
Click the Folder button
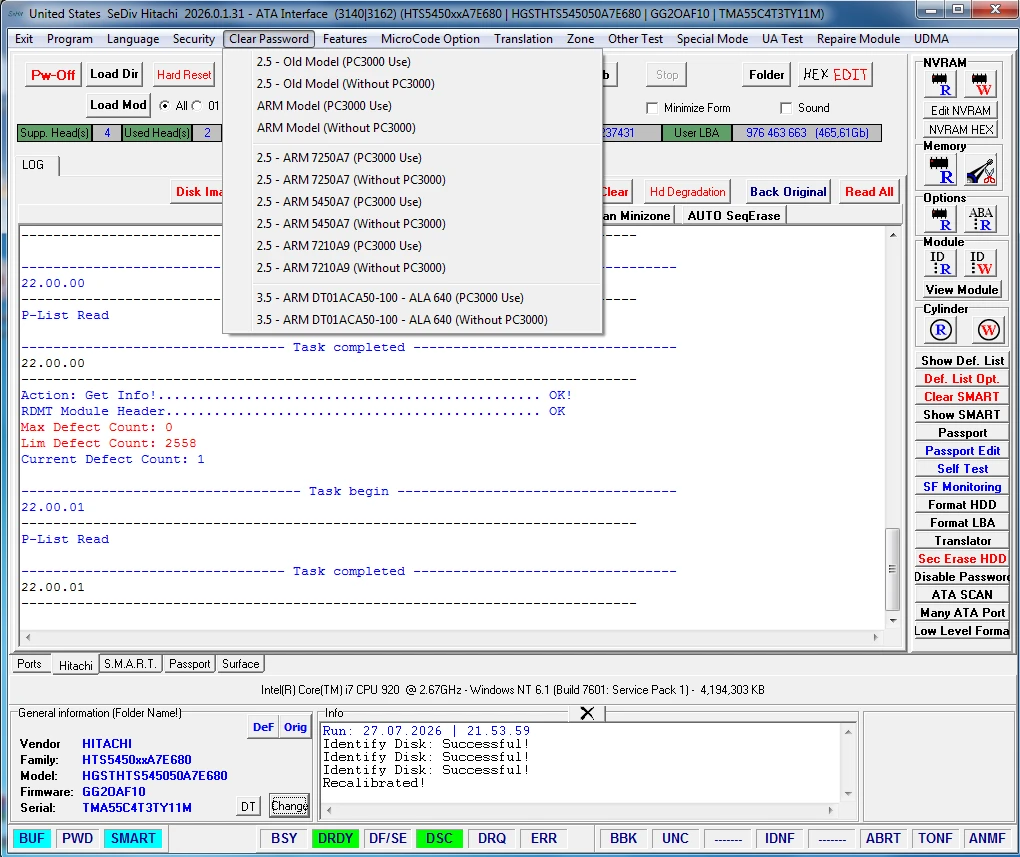[766, 75]
